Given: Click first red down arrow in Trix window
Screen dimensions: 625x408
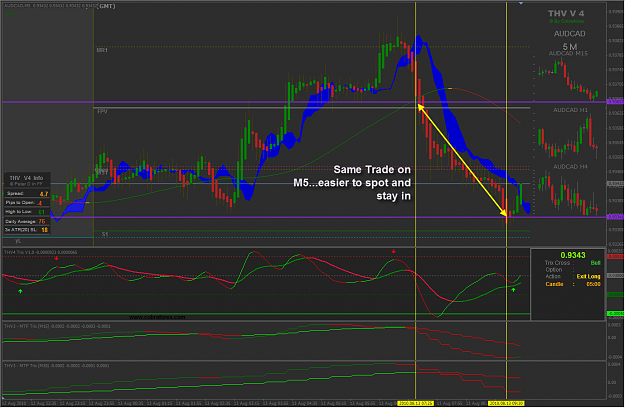Looking at the screenshot, I should coord(57,258).
